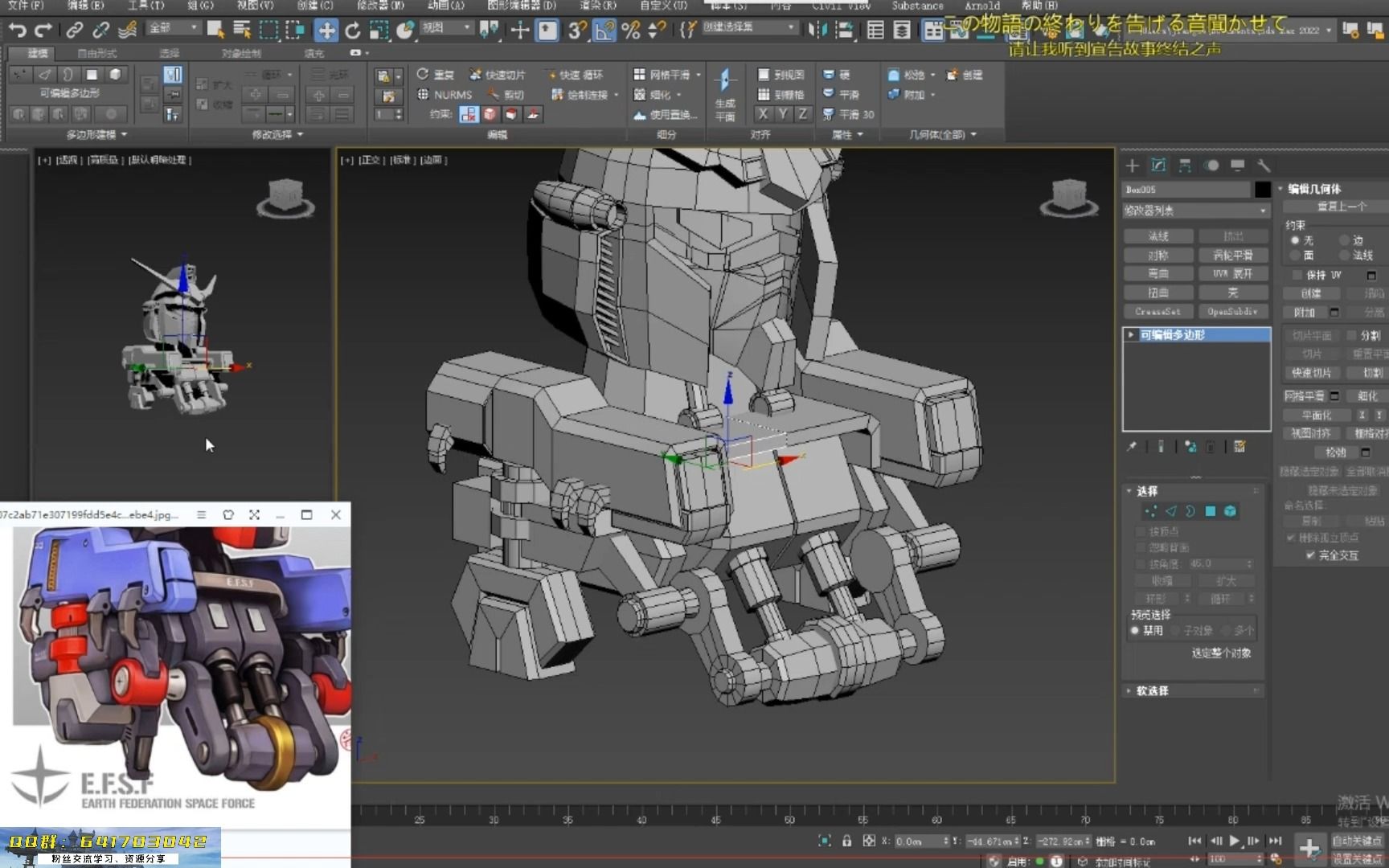The image size is (1389, 868).
Task: Enter Vertex sub-object mode in Selection rollout
Action: 1153,511
